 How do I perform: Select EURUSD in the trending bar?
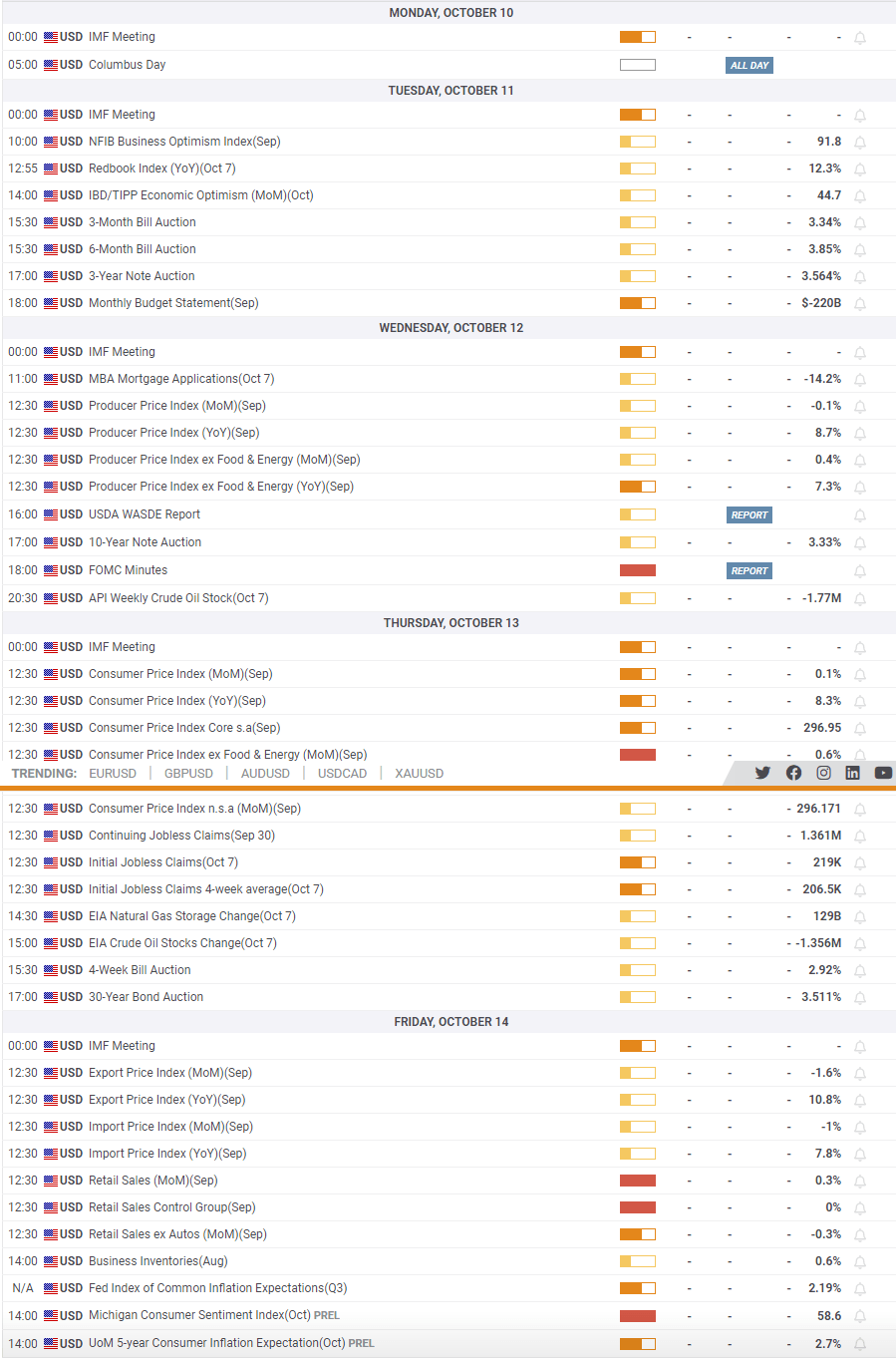point(113,774)
